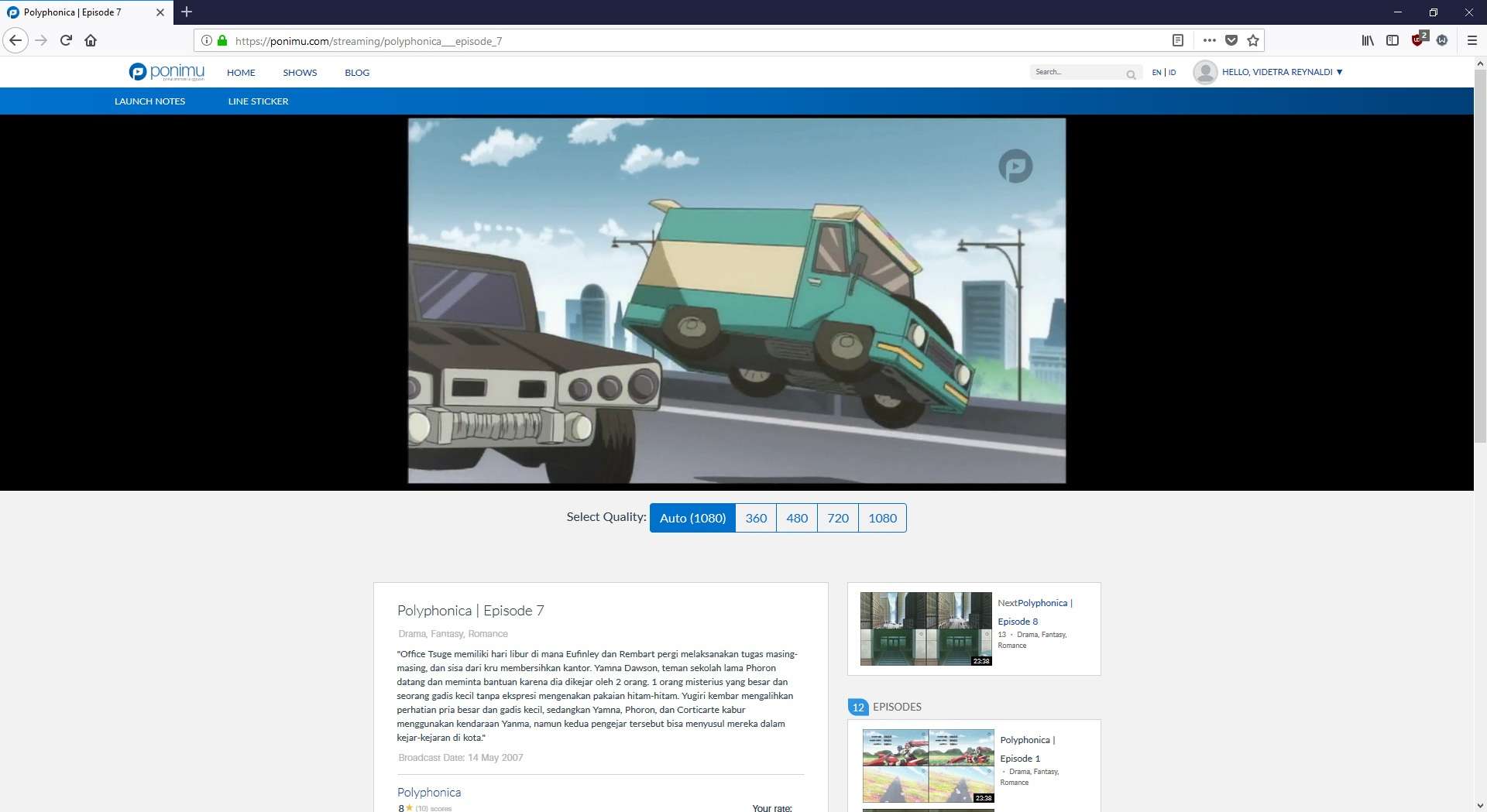The width and height of the screenshot is (1487, 812).
Task: Open page actions ellipsis menu
Action: (x=1209, y=40)
